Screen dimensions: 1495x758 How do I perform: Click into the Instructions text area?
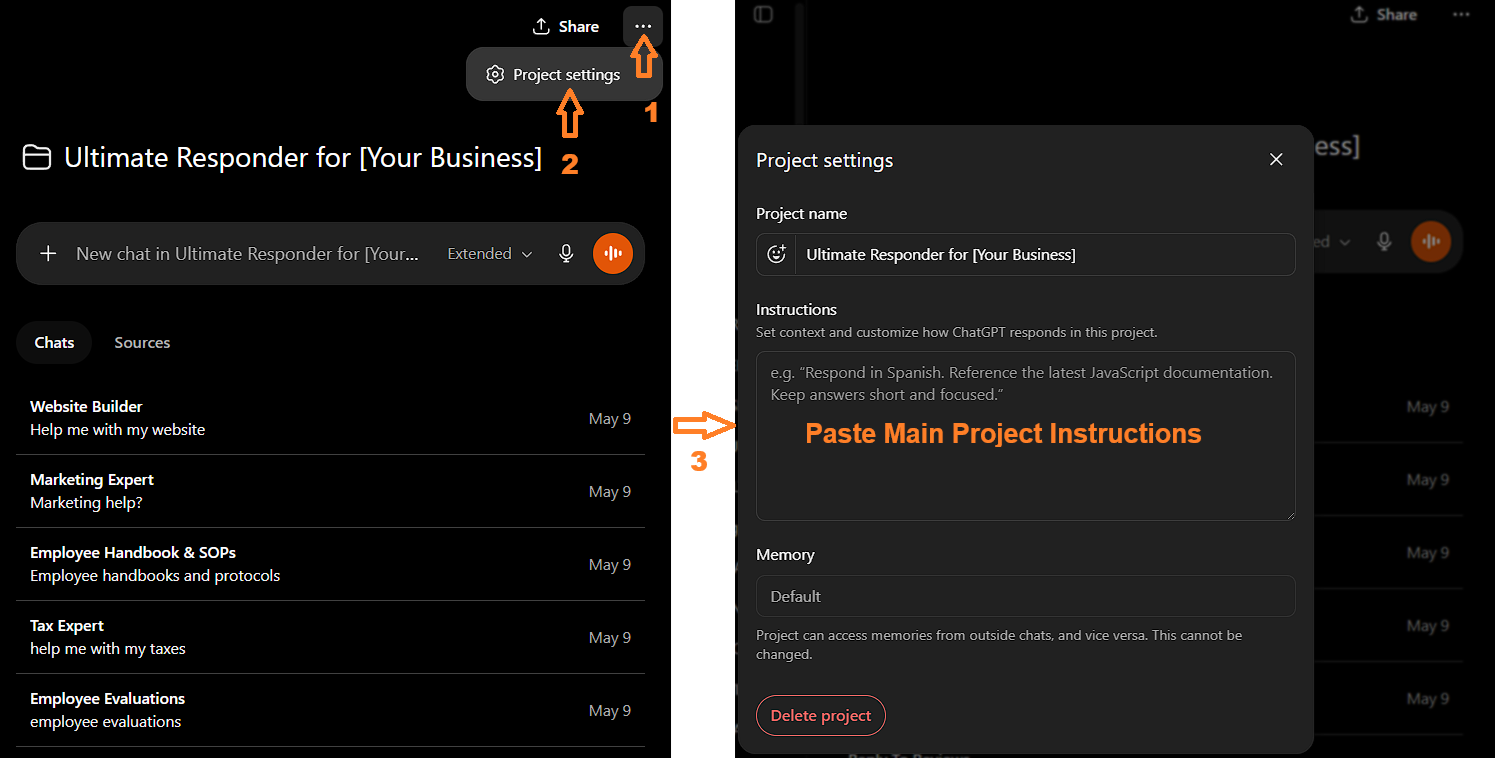point(1026,436)
